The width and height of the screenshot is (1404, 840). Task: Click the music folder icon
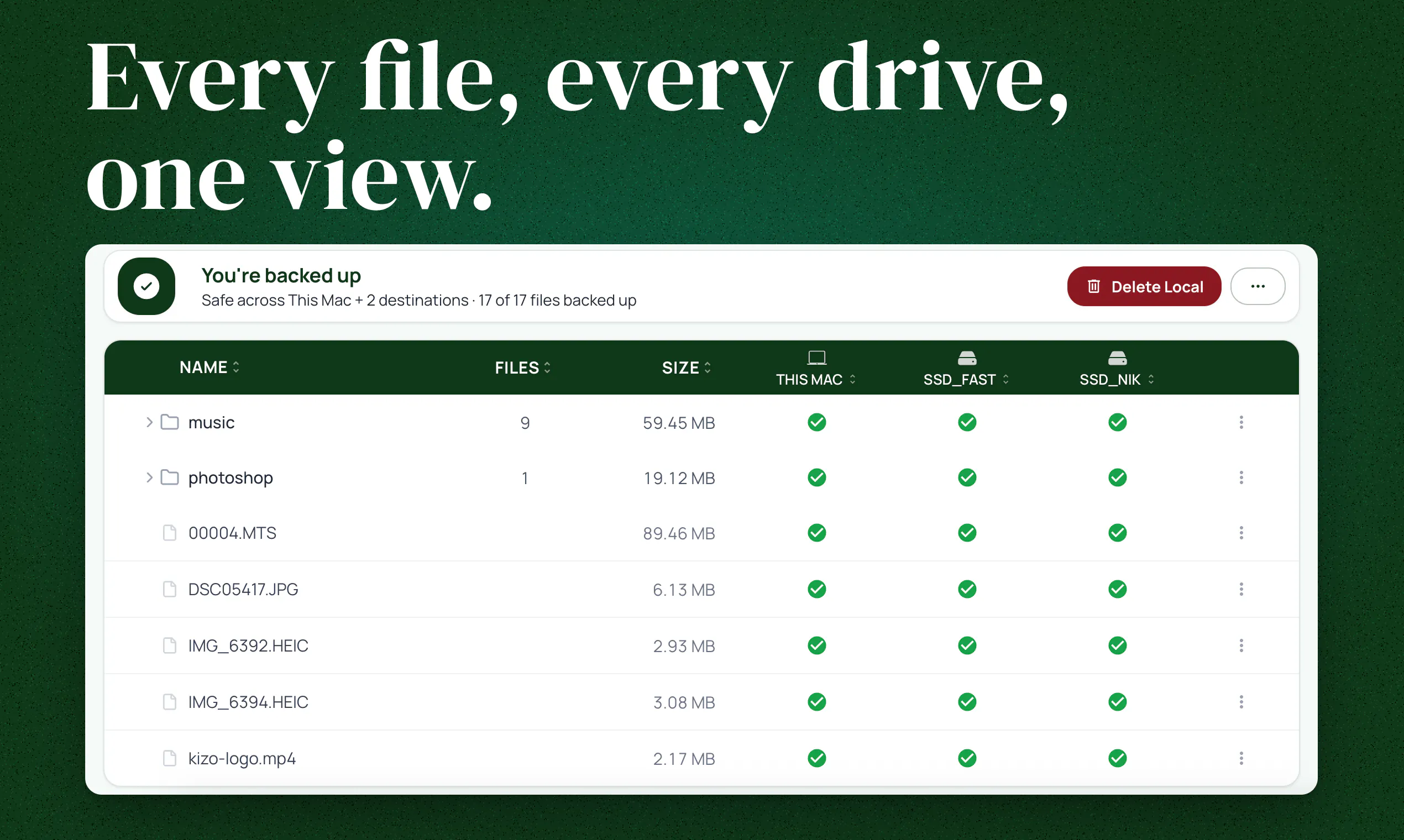(x=170, y=422)
